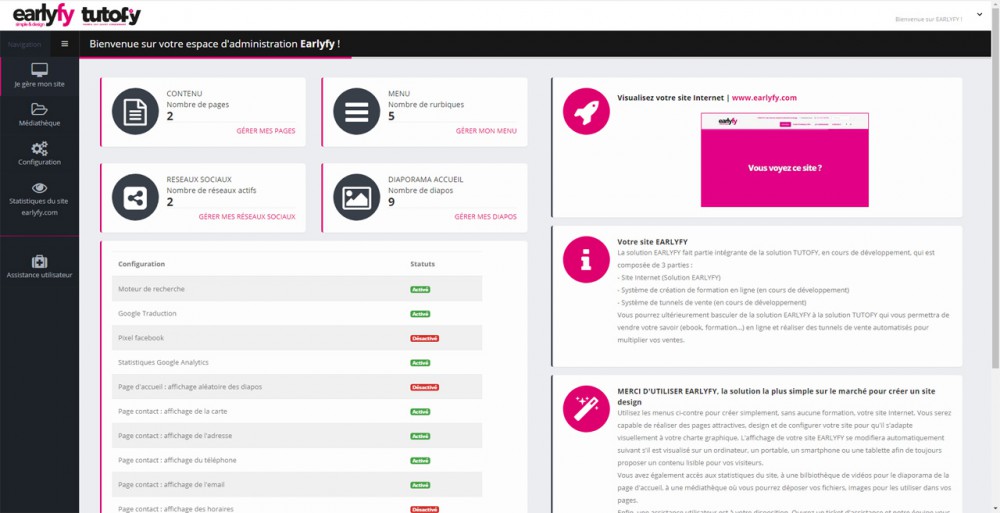The height and width of the screenshot is (513, 1000).
Task: Click the CONTENU document icon
Action: click(135, 112)
